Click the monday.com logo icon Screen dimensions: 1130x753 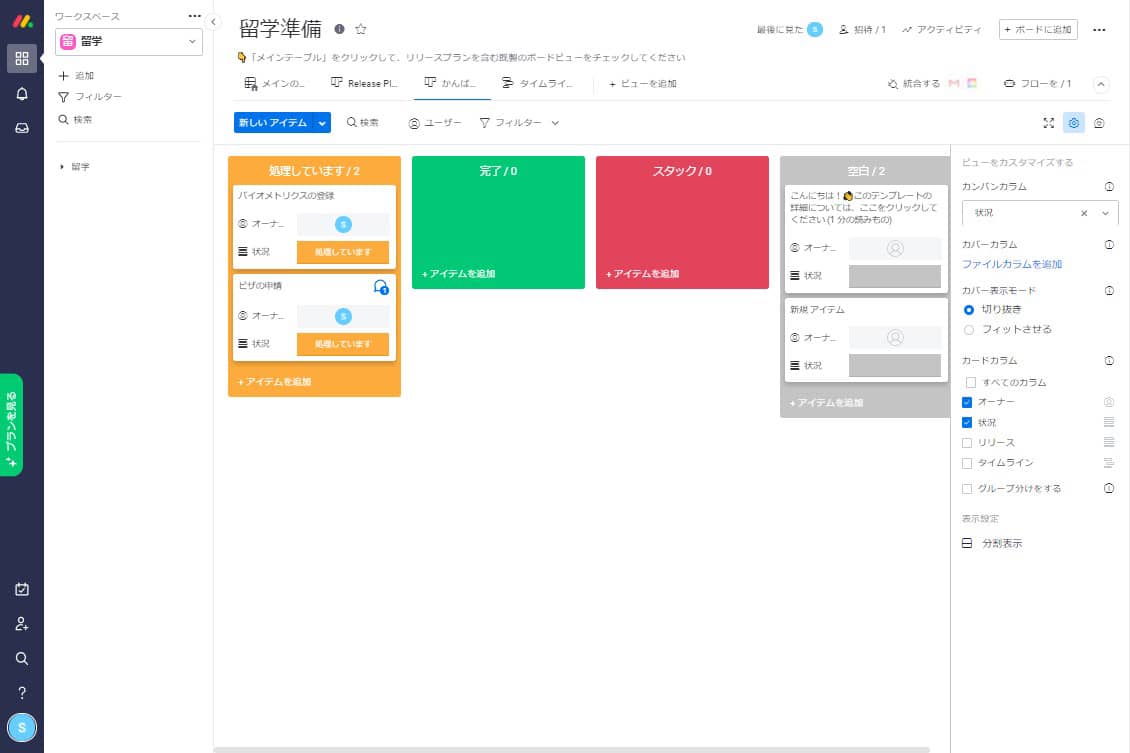click(x=22, y=21)
